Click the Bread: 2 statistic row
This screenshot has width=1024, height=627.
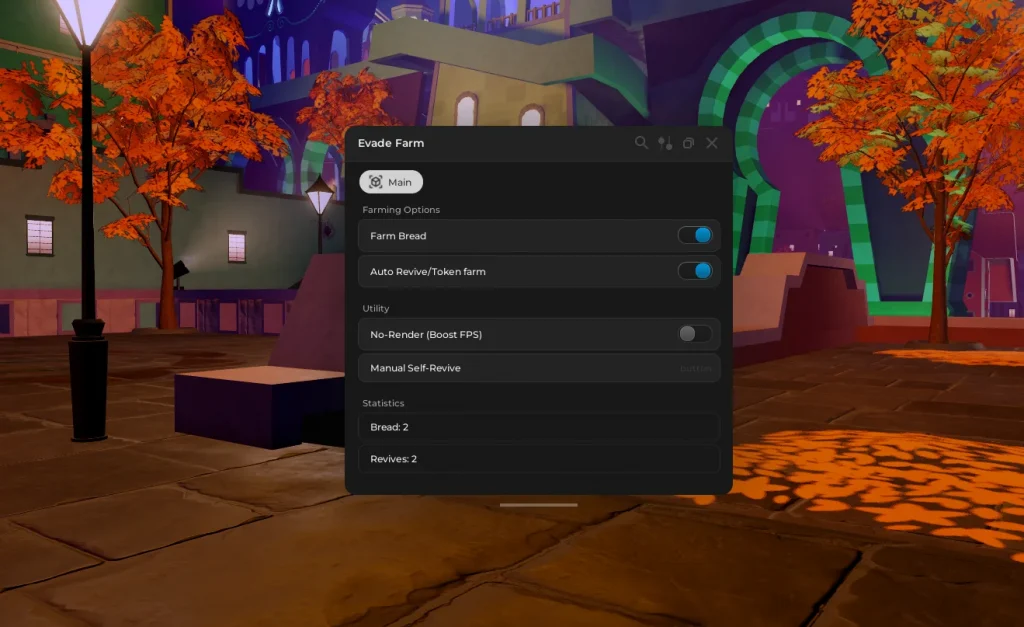538,427
